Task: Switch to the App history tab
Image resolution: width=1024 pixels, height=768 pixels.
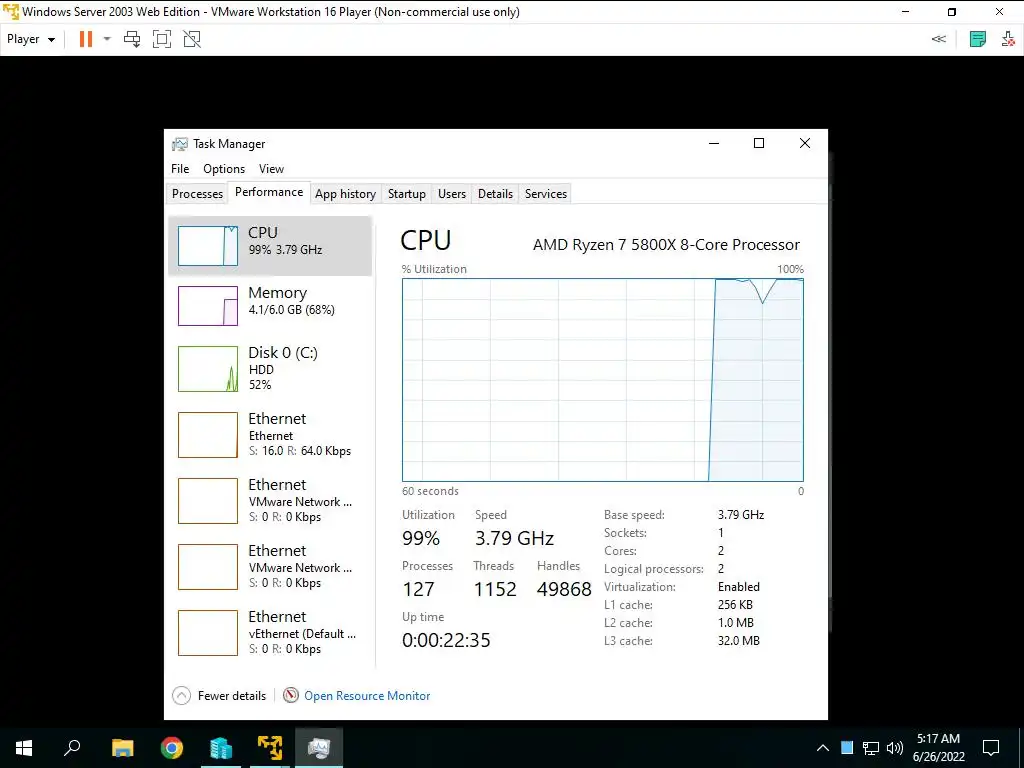Action: 345,194
